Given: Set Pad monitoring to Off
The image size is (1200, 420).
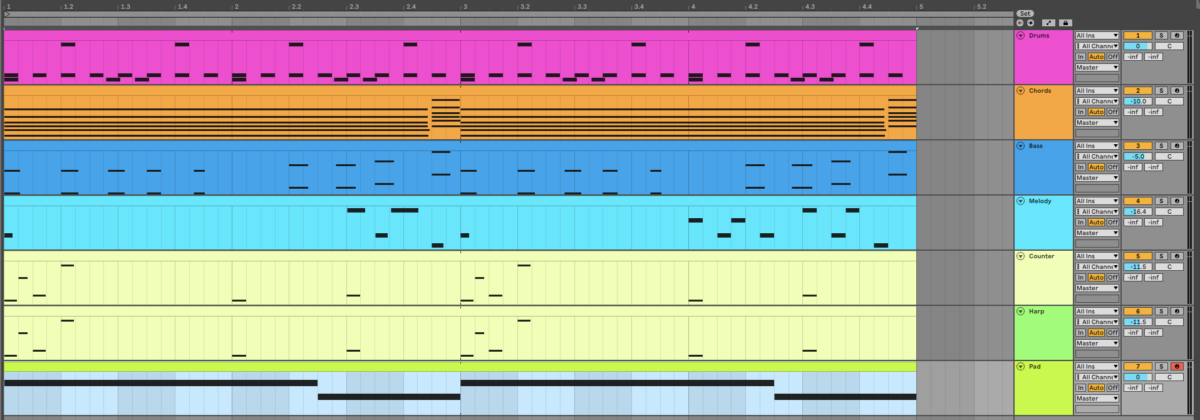Looking at the screenshot, I should pos(1113,388).
